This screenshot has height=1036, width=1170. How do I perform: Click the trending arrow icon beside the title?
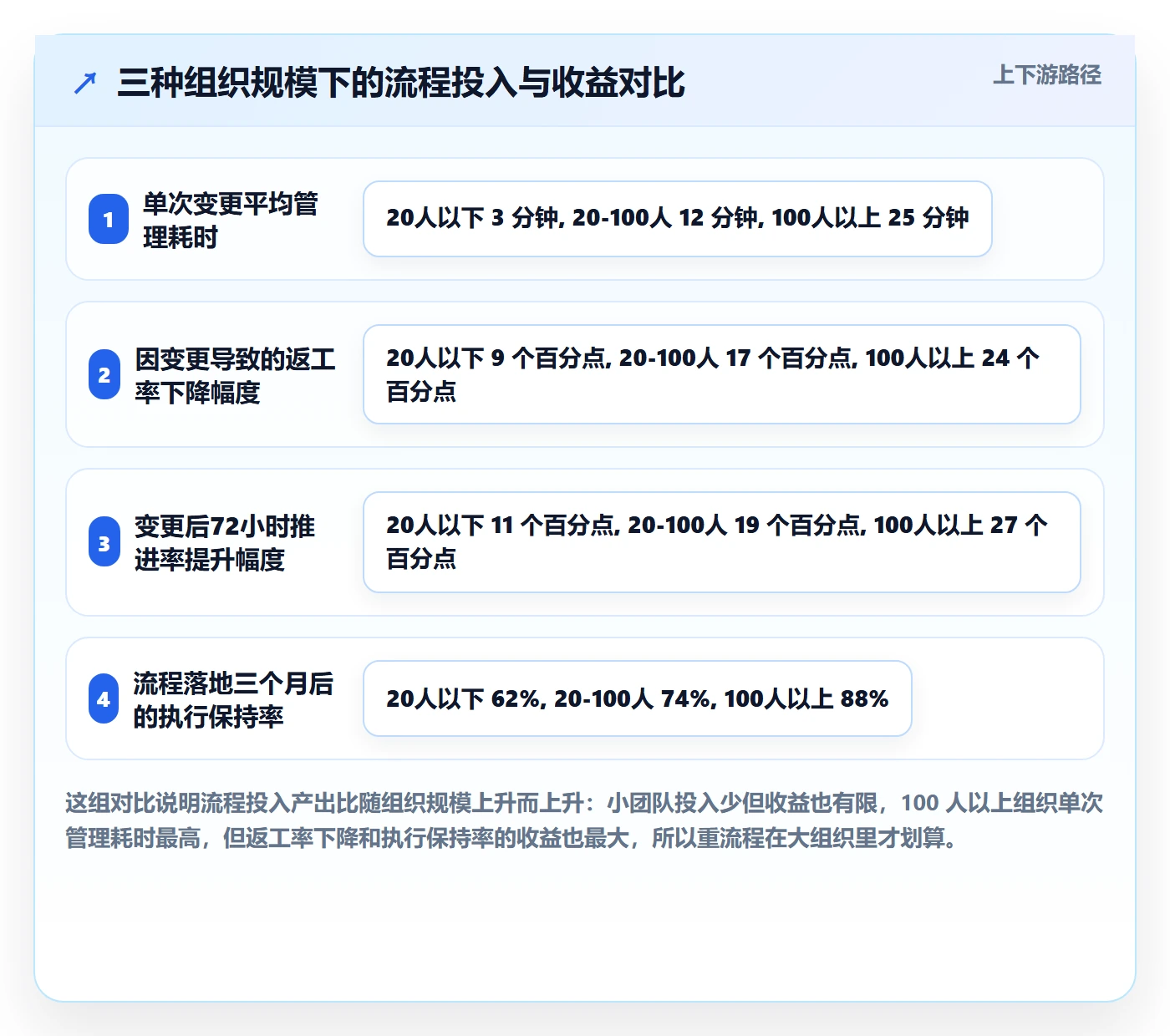84,83
